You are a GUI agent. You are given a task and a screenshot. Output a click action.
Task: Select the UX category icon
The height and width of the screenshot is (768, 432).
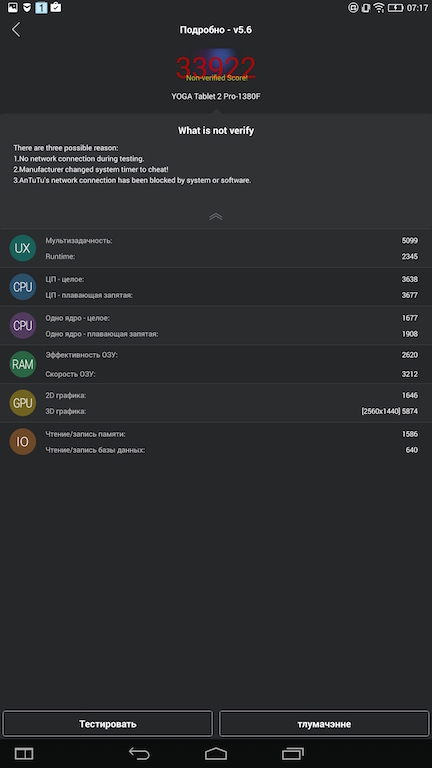(23, 248)
